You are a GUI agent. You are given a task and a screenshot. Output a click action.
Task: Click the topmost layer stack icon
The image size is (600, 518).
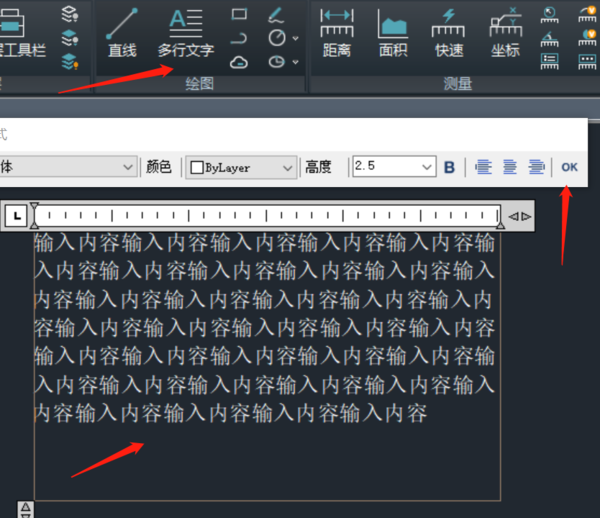[70, 14]
